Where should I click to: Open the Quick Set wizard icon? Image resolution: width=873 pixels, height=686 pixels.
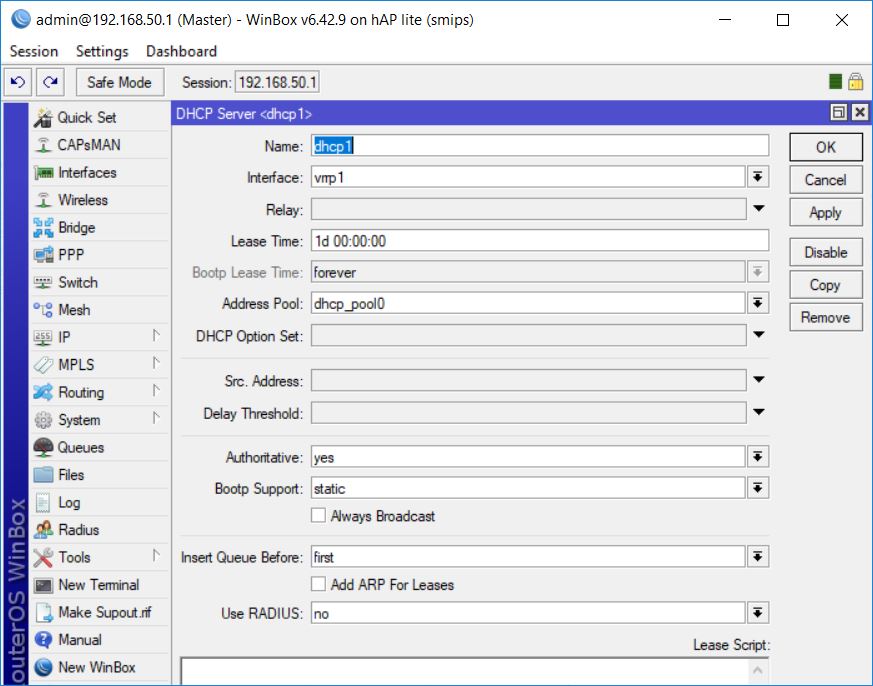point(43,117)
